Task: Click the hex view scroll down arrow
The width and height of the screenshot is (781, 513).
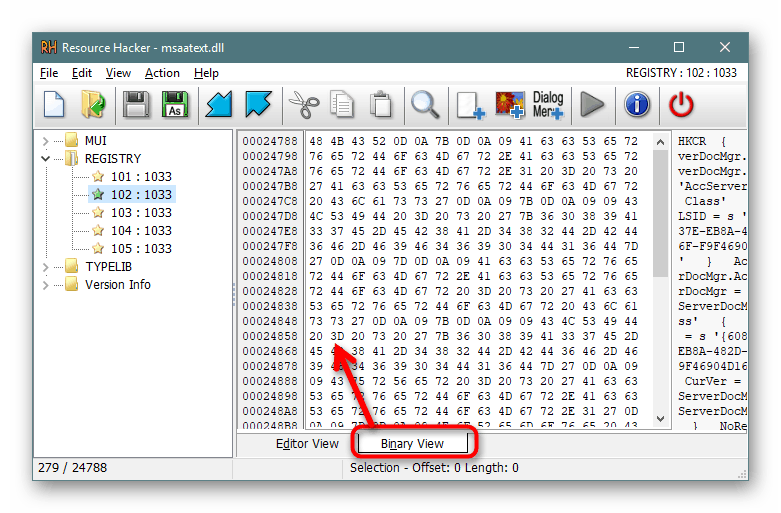Action: pyautogui.click(x=660, y=419)
